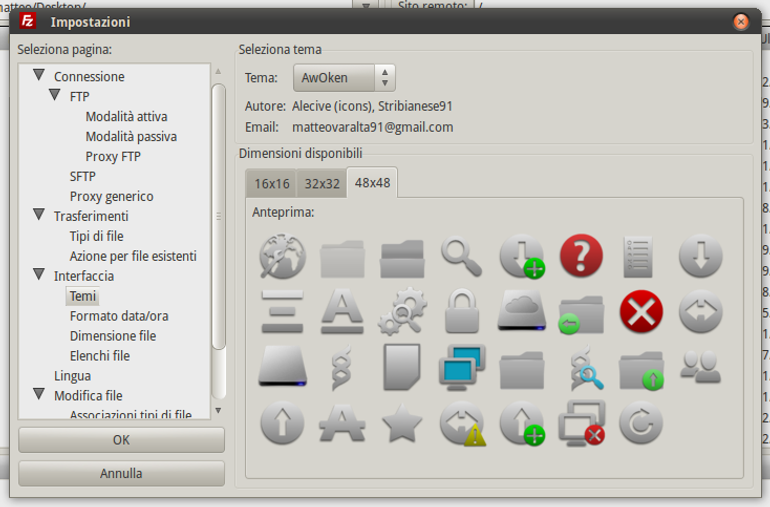Image resolution: width=770 pixels, height=507 pixels.
Task: Switch to the 32x32 size tab
Action: tap(322, 184)
